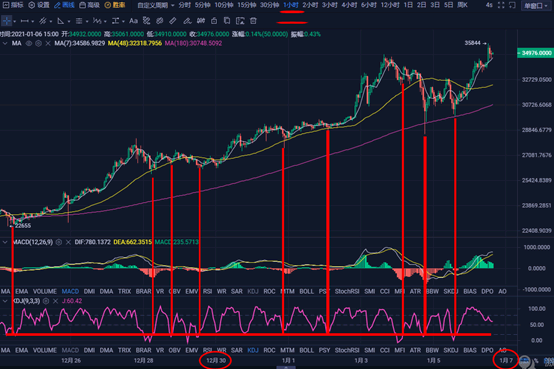The width and height of the screenshot is (554, 369).
Task: Click the save chart image icon
Action: pyautogui.click(x=240, y=21)
